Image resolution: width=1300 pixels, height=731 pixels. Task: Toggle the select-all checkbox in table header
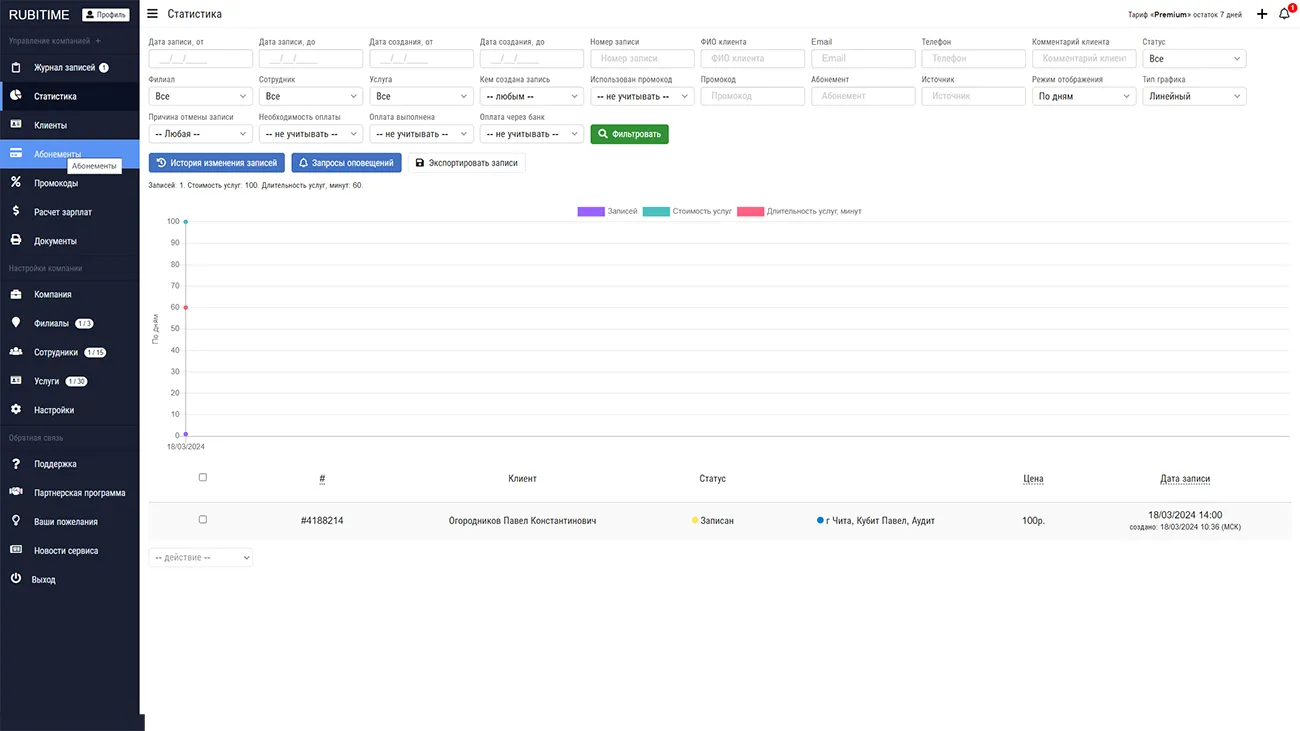point(203,478)
